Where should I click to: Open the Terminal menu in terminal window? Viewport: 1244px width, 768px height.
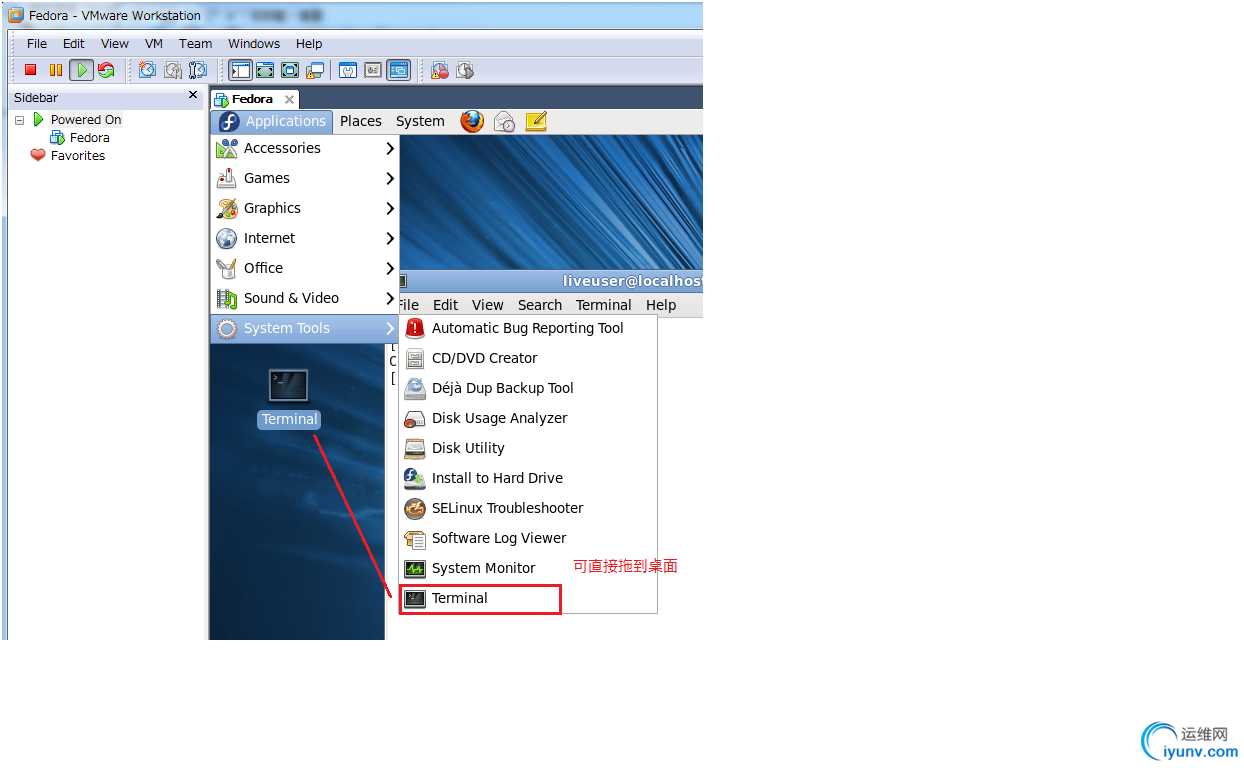pos(604,305)
